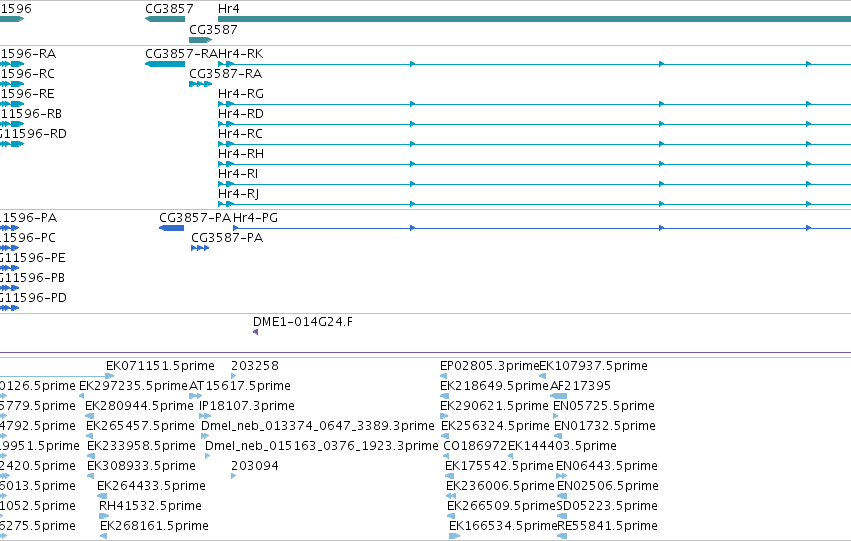This screenshot has height=541, width=851.
Task: Select the AF217395 feature glyph
Action: click(558, 396)
